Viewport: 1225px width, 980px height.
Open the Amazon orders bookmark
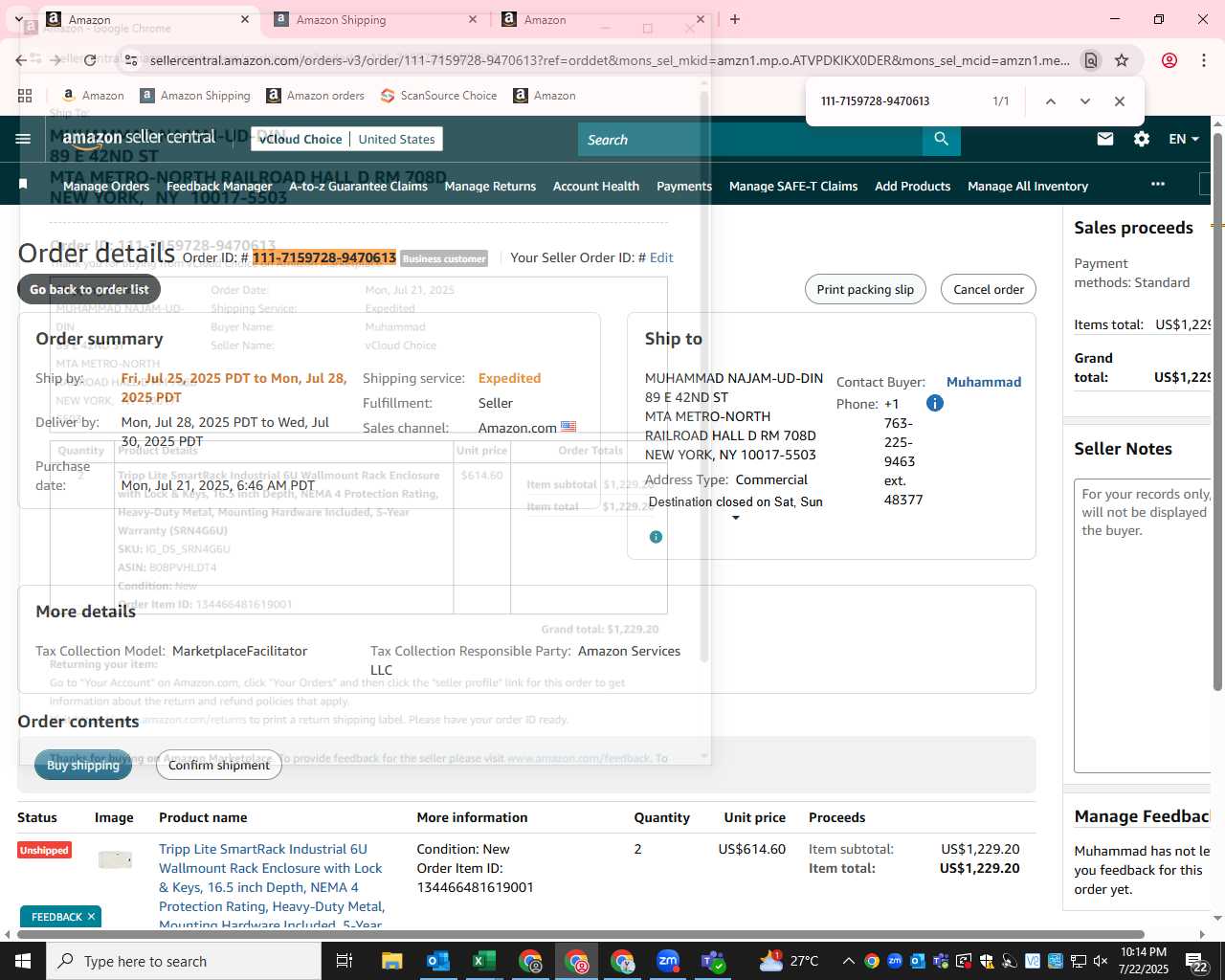[x=315, y=96]
